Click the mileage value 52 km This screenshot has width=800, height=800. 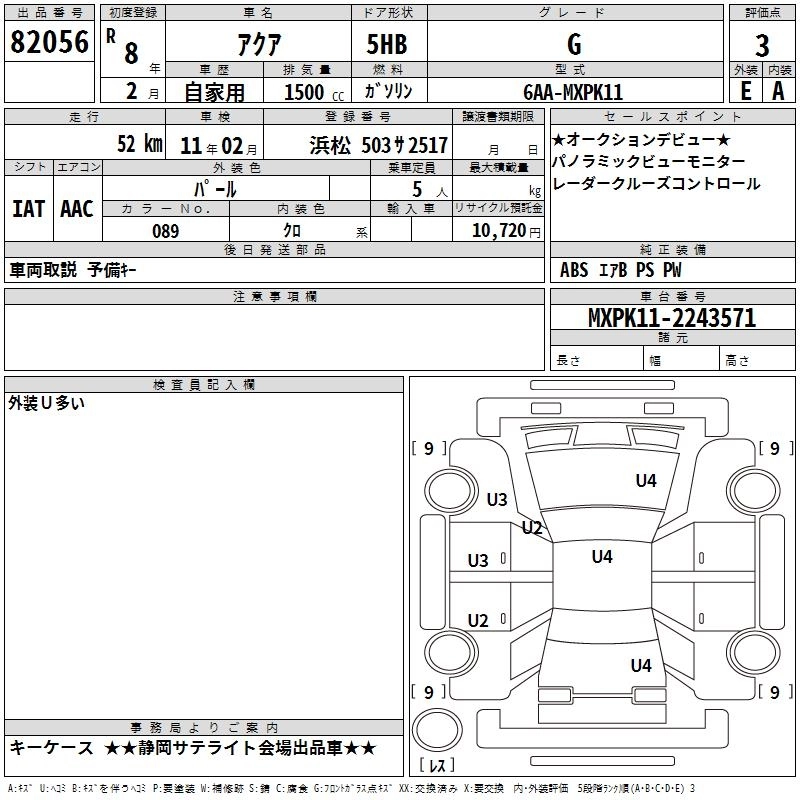pyautogui.click(x=140, y=143)
